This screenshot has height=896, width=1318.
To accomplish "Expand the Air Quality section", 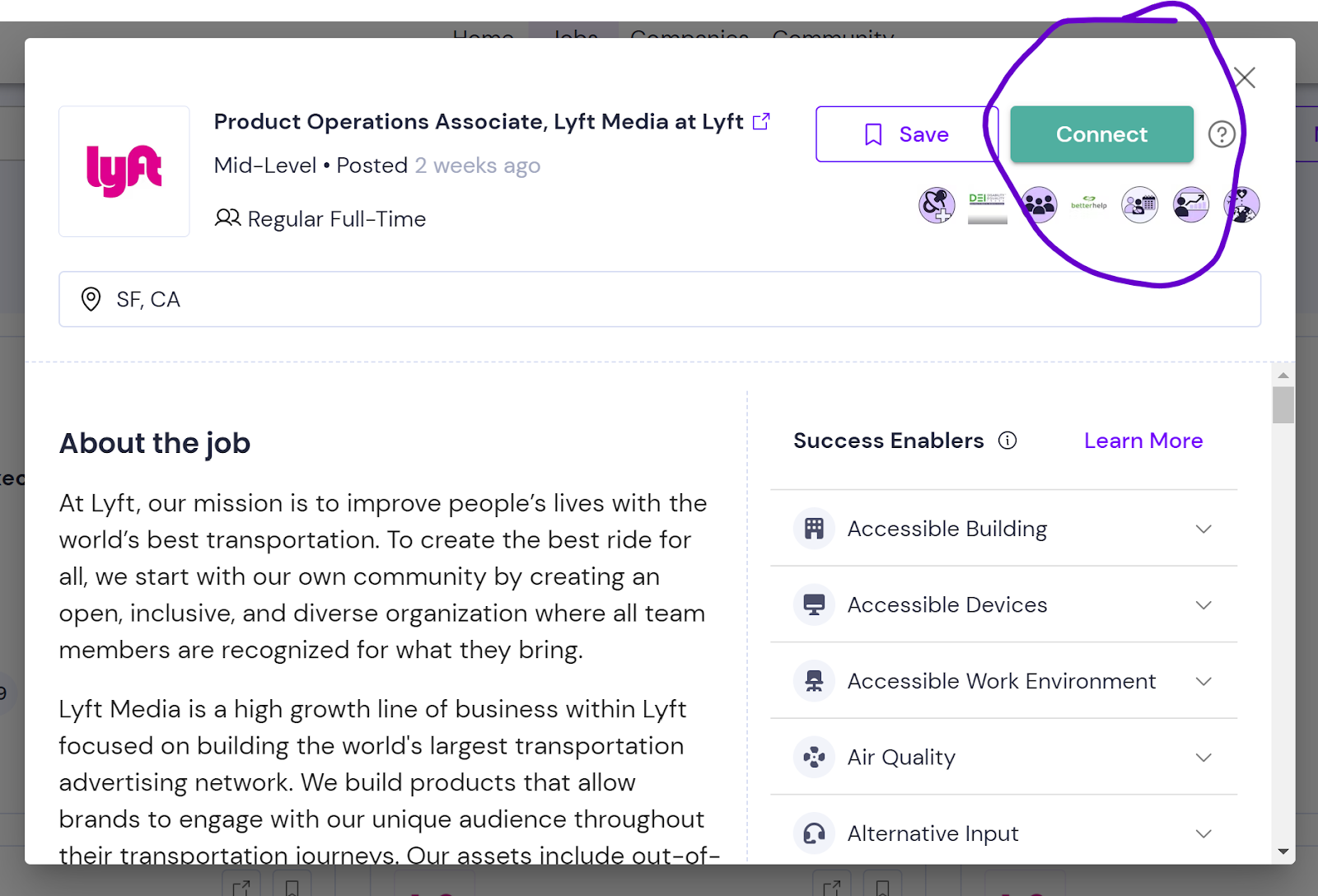I will [1203, 758].
